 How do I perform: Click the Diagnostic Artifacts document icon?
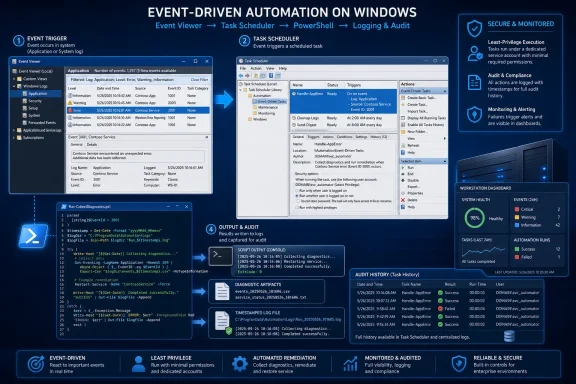222,291
